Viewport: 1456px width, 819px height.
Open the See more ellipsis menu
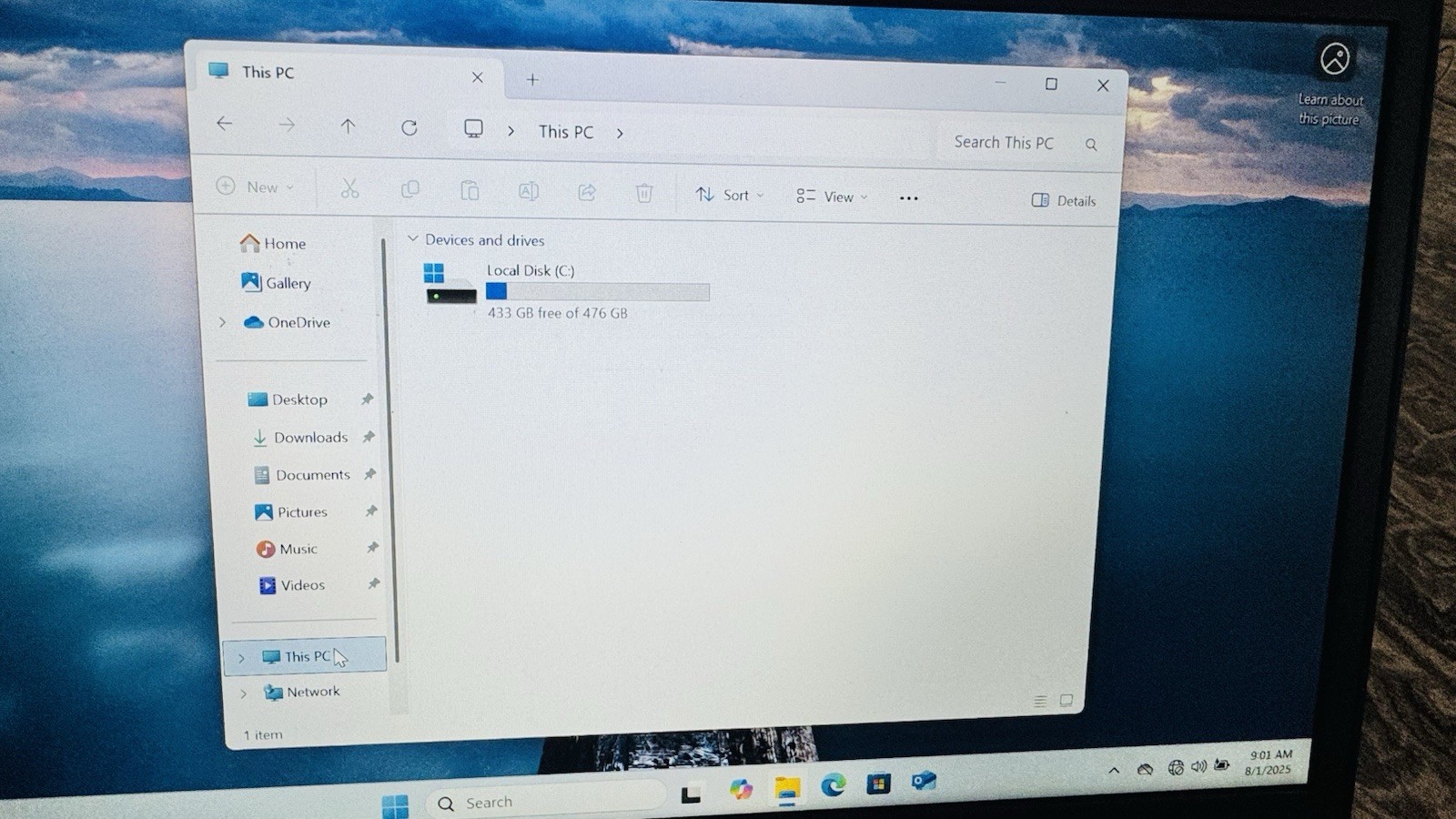pyautogui.click(x=908, y=198)
